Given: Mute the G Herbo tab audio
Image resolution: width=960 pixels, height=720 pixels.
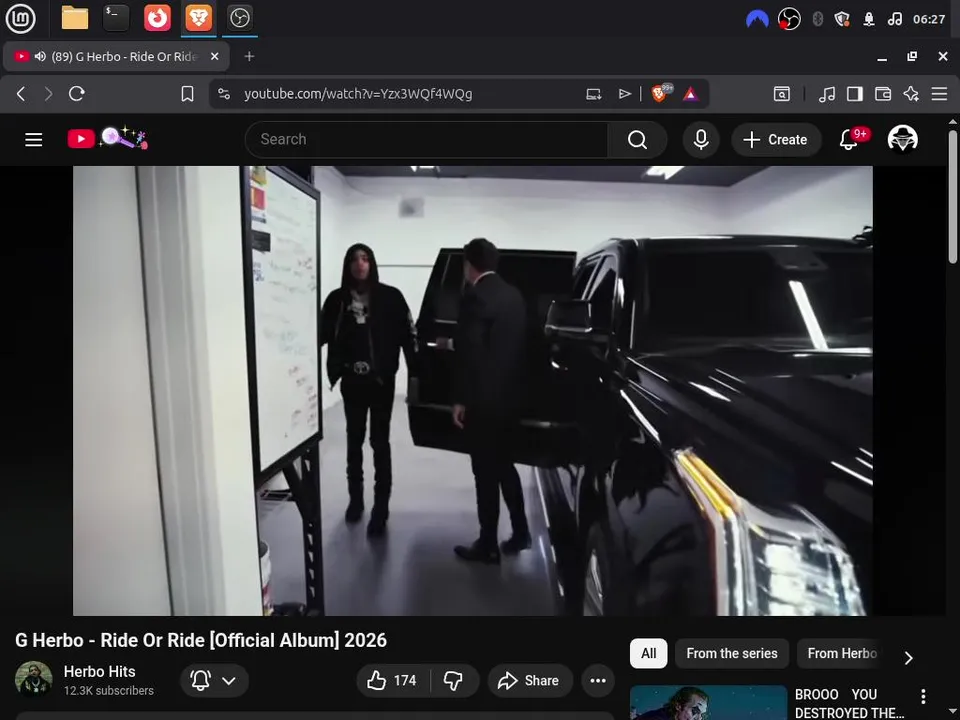Looking at the screenshot, I should pos(40,56).
